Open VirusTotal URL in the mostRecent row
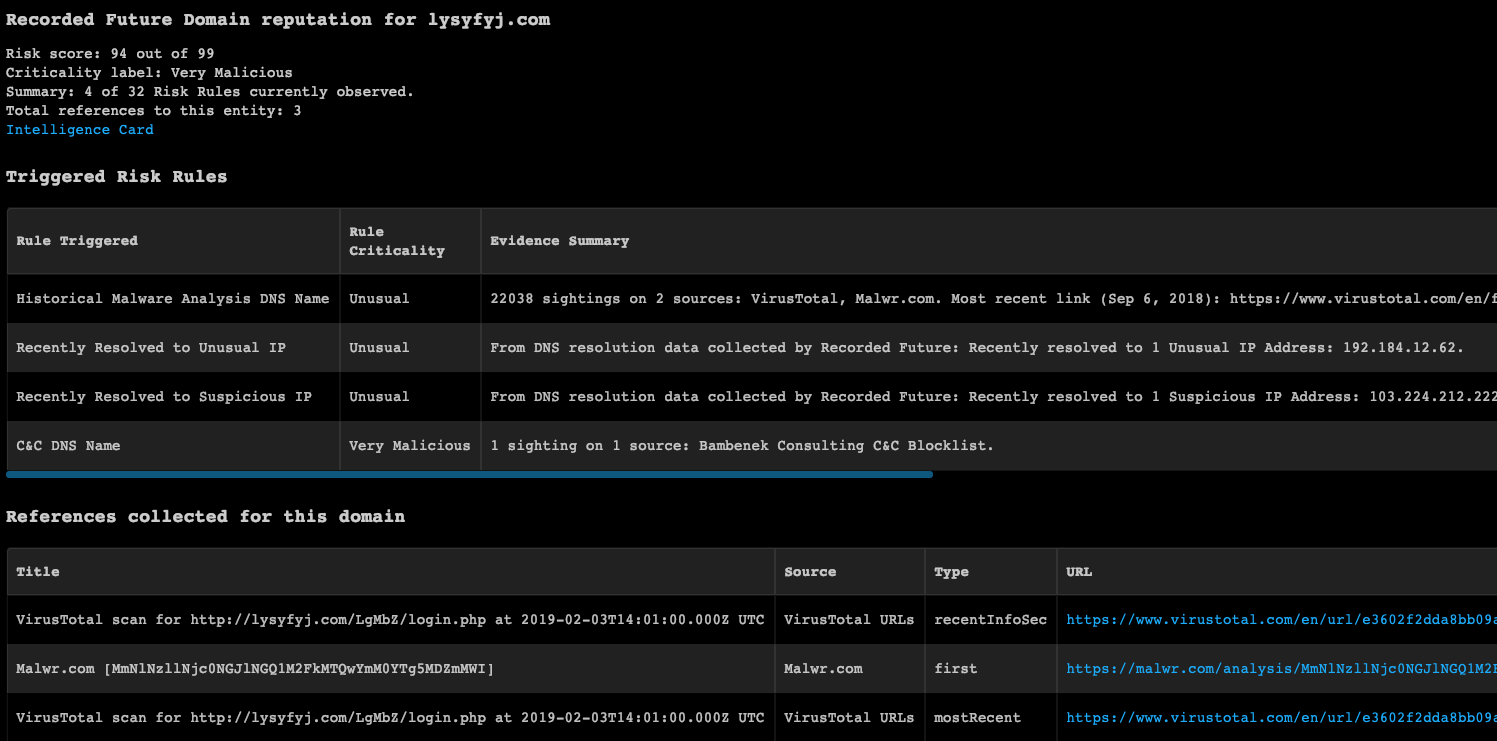 tap(1280, 717)
